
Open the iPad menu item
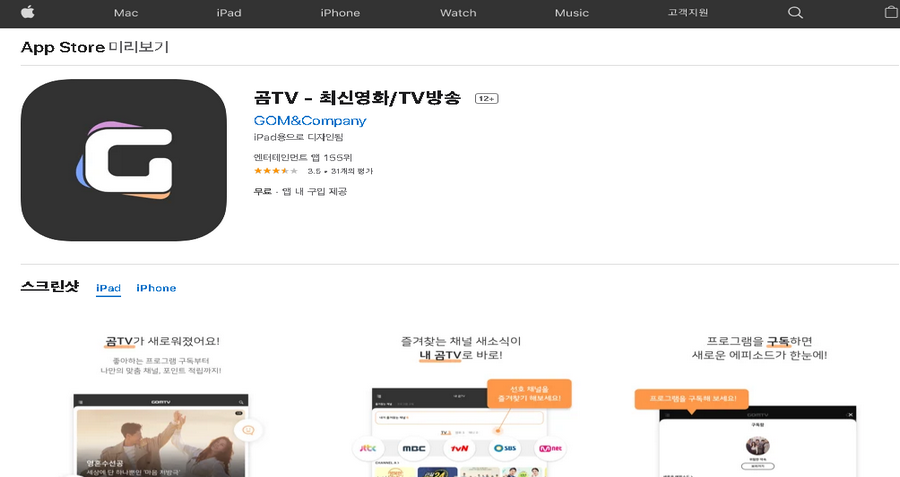[x=229, y=13]
